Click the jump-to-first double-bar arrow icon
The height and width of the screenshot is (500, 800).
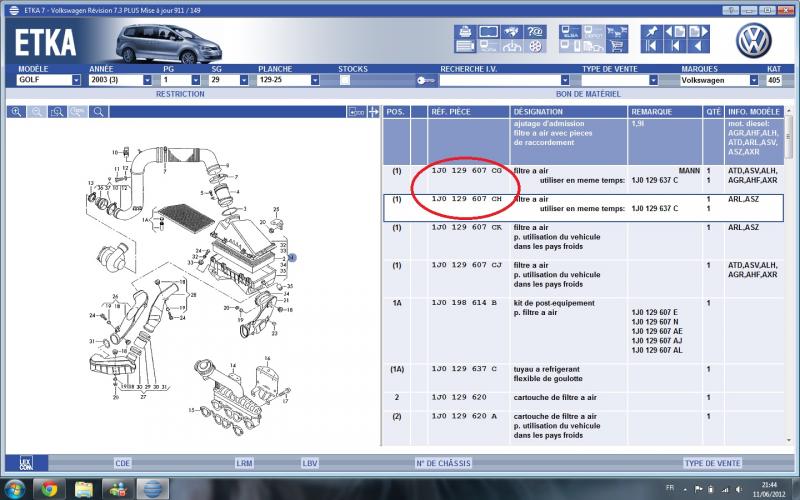click(652, 46)
